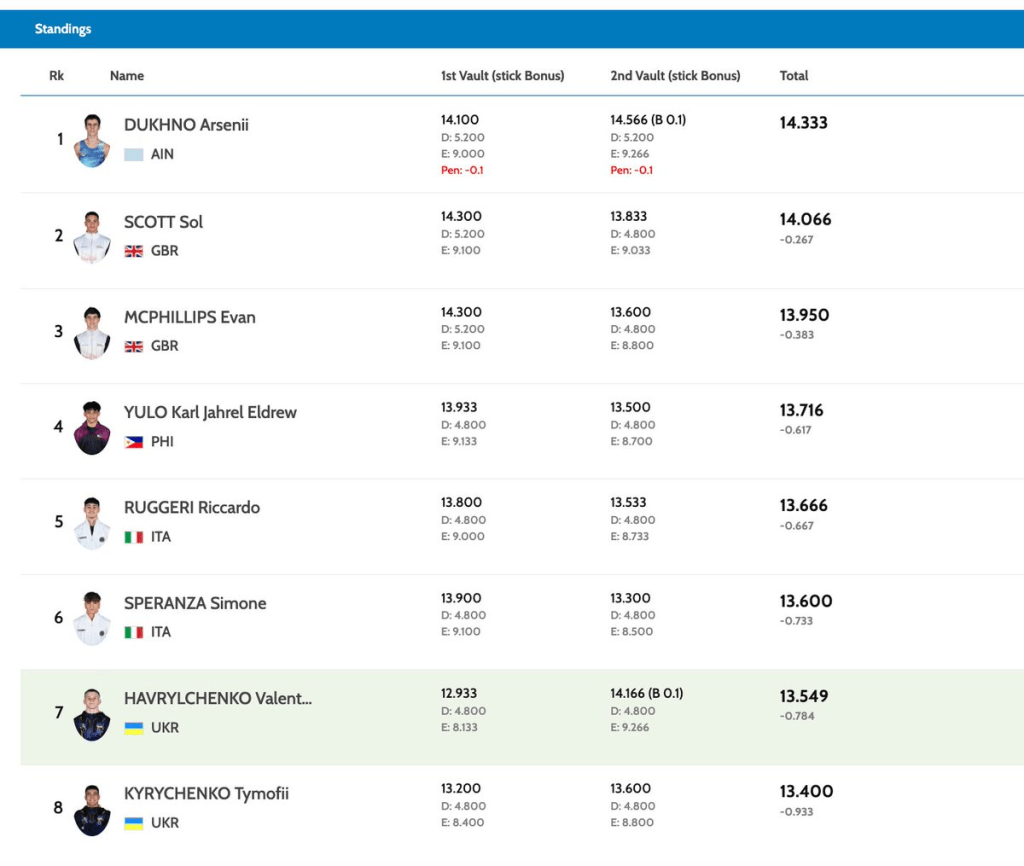Click the 1st Vault column header
Screen dimensions: 1024x866
(x=502, y=76)
